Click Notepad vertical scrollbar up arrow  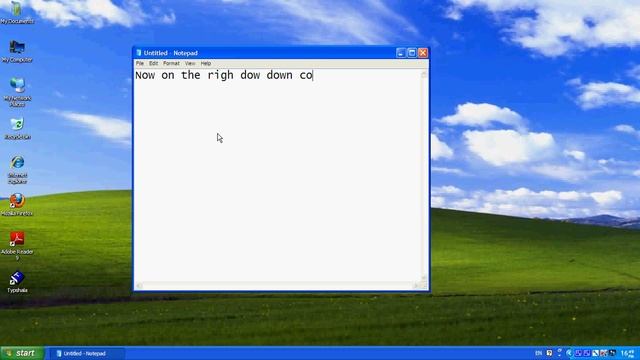(424, 74)
